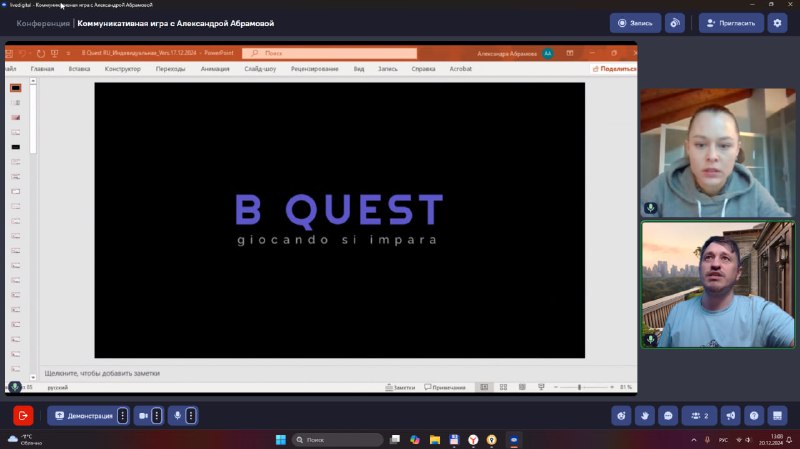The width and height of the screenshot is (800, 449).
Task: Open Слайд-шоу ribbon tab
Action: [x=260, y=69]
